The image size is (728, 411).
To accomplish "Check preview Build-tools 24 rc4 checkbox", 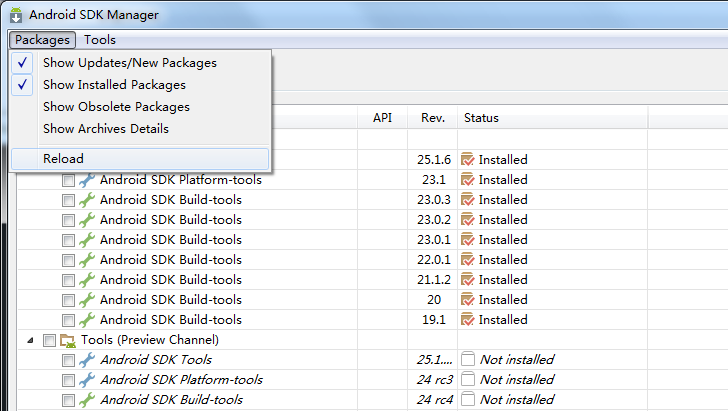I will click(x=68, y=400).
